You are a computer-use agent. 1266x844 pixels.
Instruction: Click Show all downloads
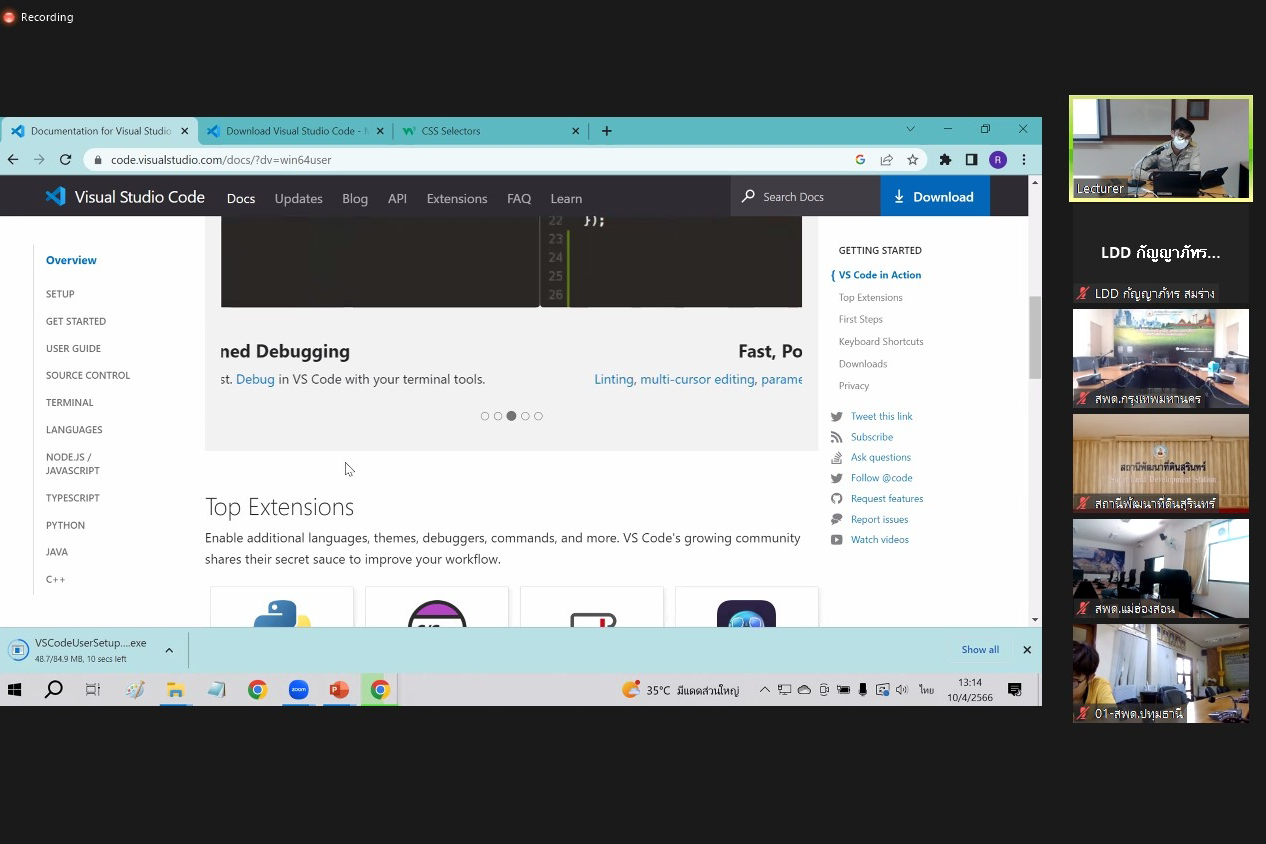tap(980, 650)
